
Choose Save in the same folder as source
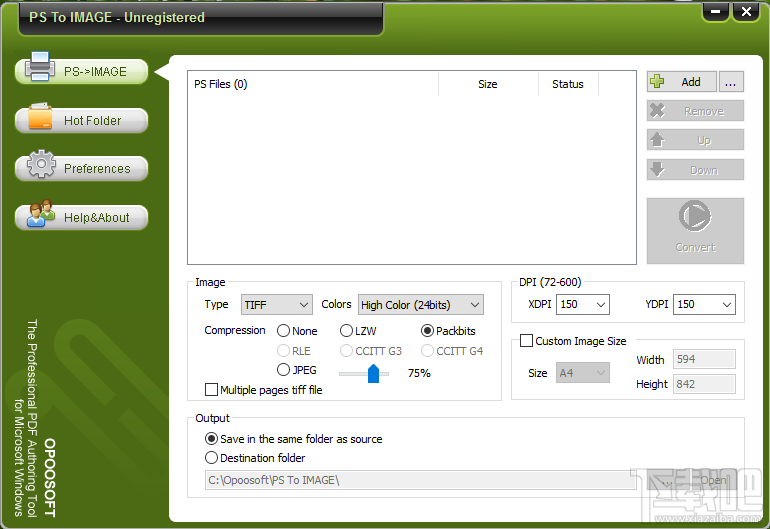point(294,439)
